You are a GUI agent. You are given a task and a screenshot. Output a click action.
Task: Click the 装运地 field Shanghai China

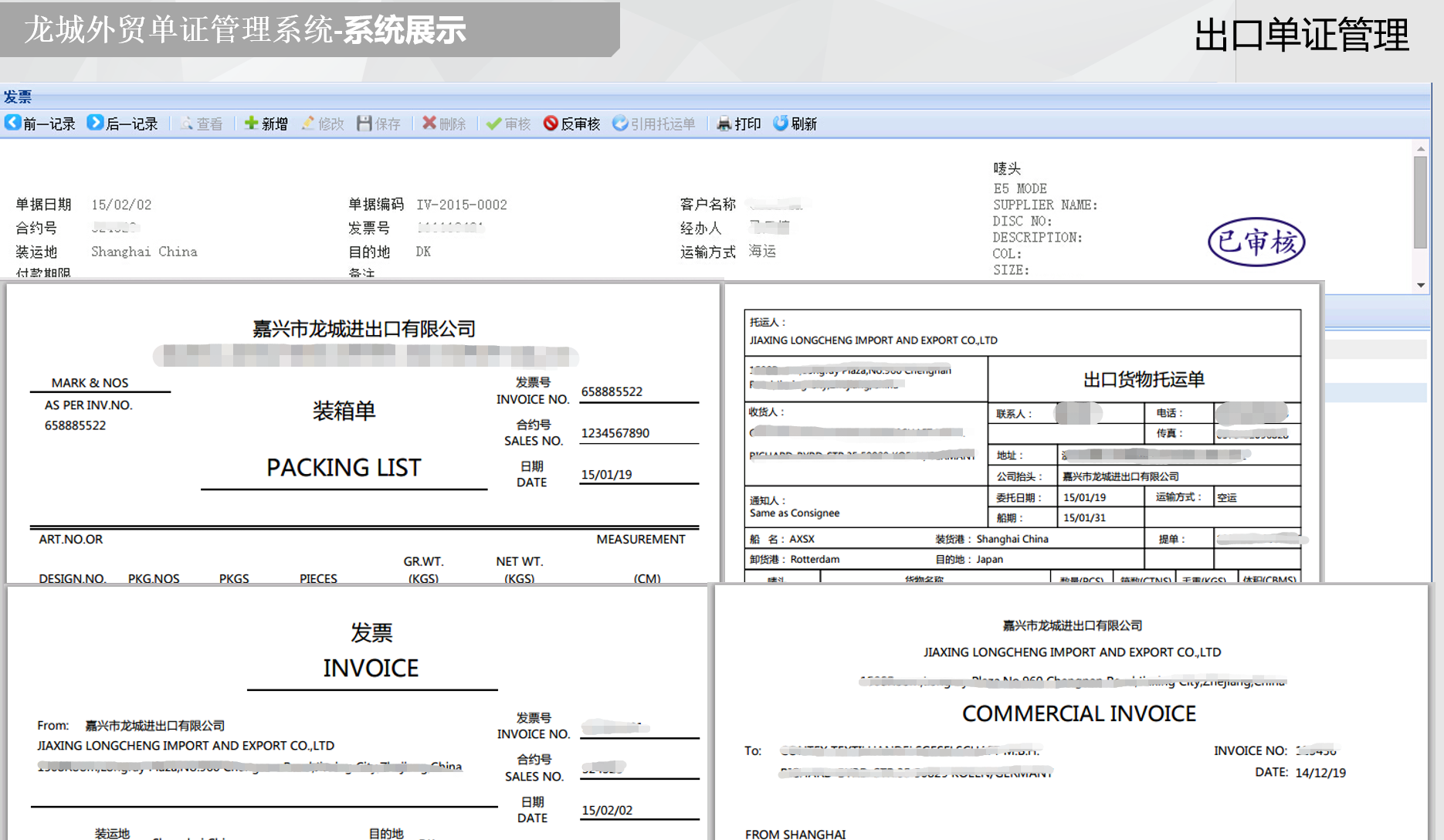tap(144, 252)
